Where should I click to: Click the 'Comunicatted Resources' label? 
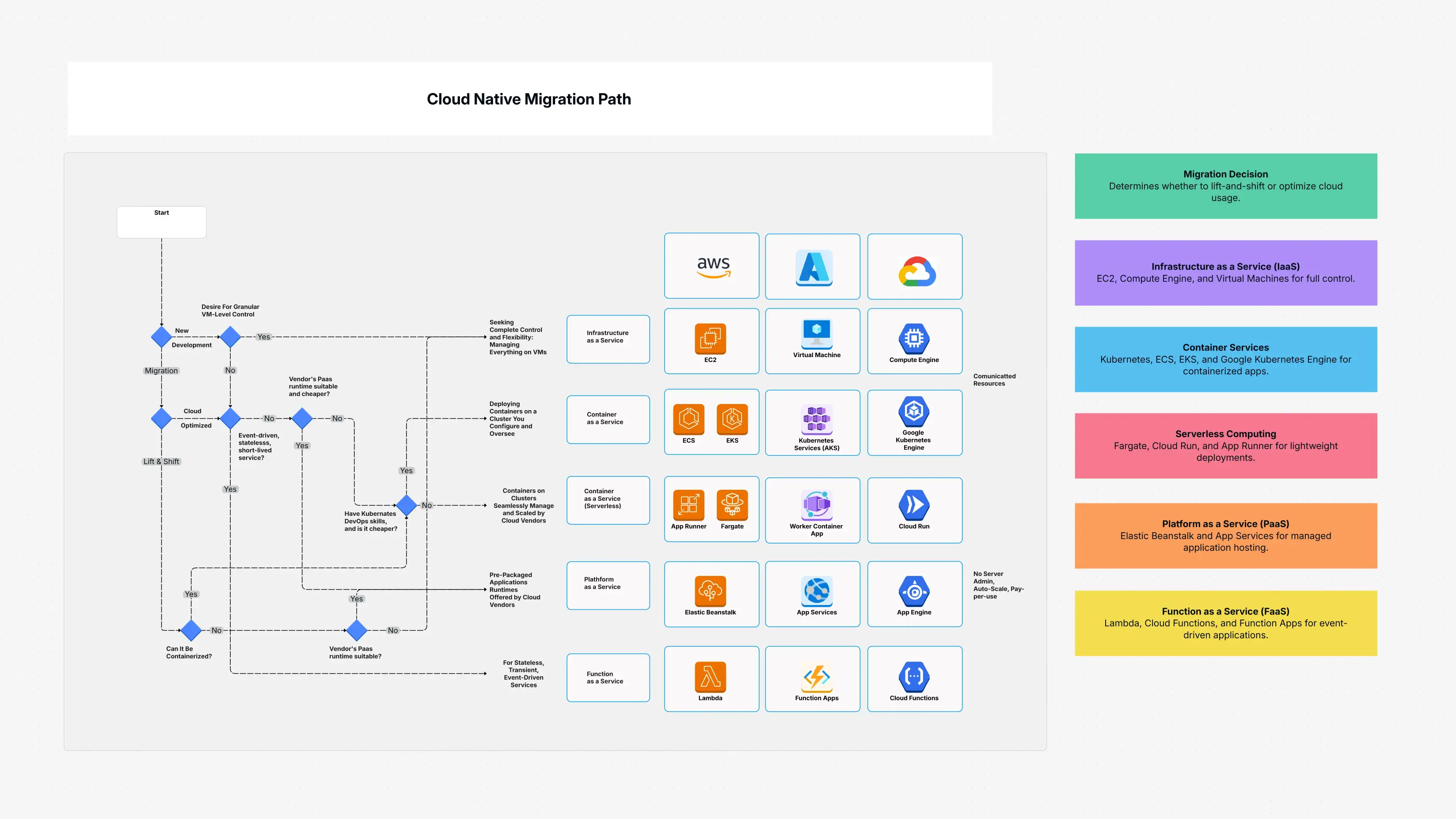[x=994, y=380]
